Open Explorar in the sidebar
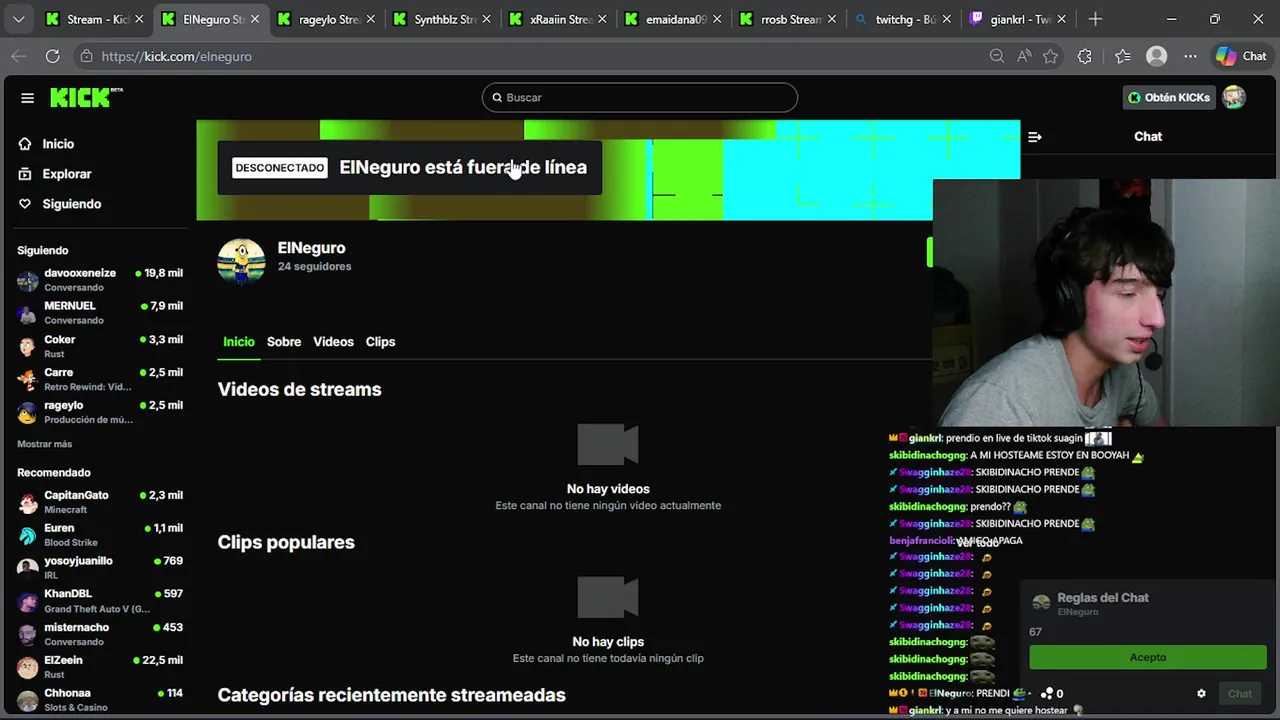The width and height of the screenshot is (1280, 720). (x=66, y=174)
